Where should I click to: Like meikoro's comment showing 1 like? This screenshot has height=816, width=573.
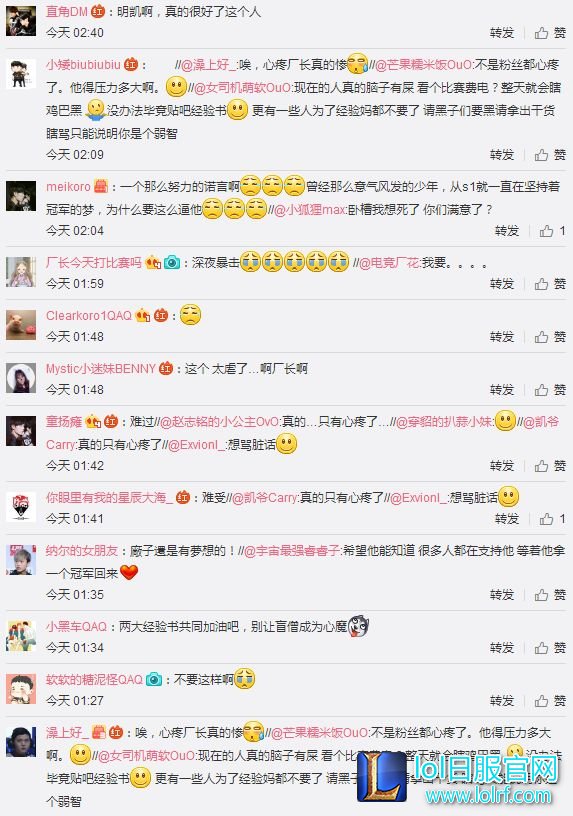tap(552, 231)
